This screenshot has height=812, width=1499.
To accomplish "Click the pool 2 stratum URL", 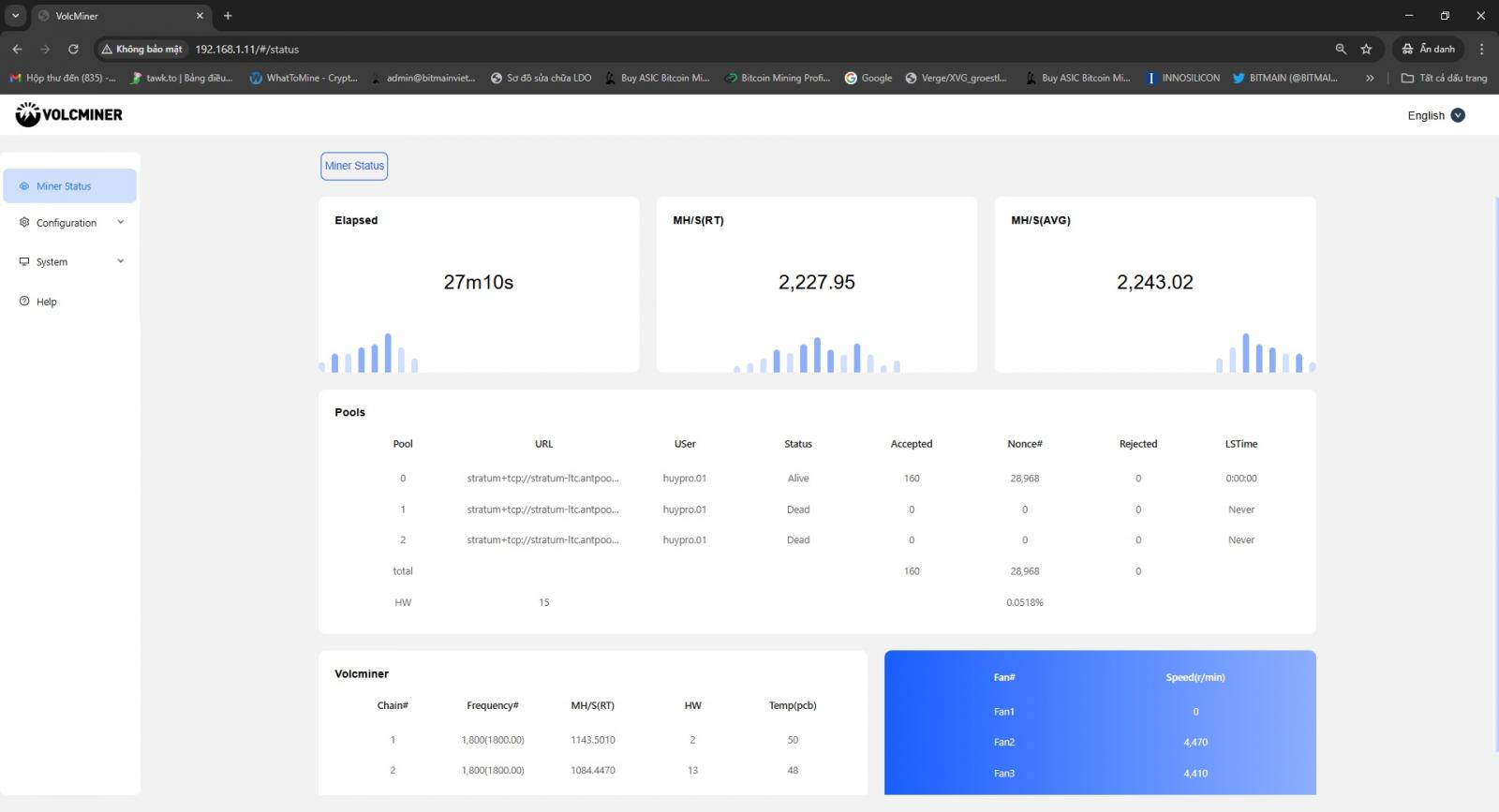I will pyautogui.click(x=543, y=539).
